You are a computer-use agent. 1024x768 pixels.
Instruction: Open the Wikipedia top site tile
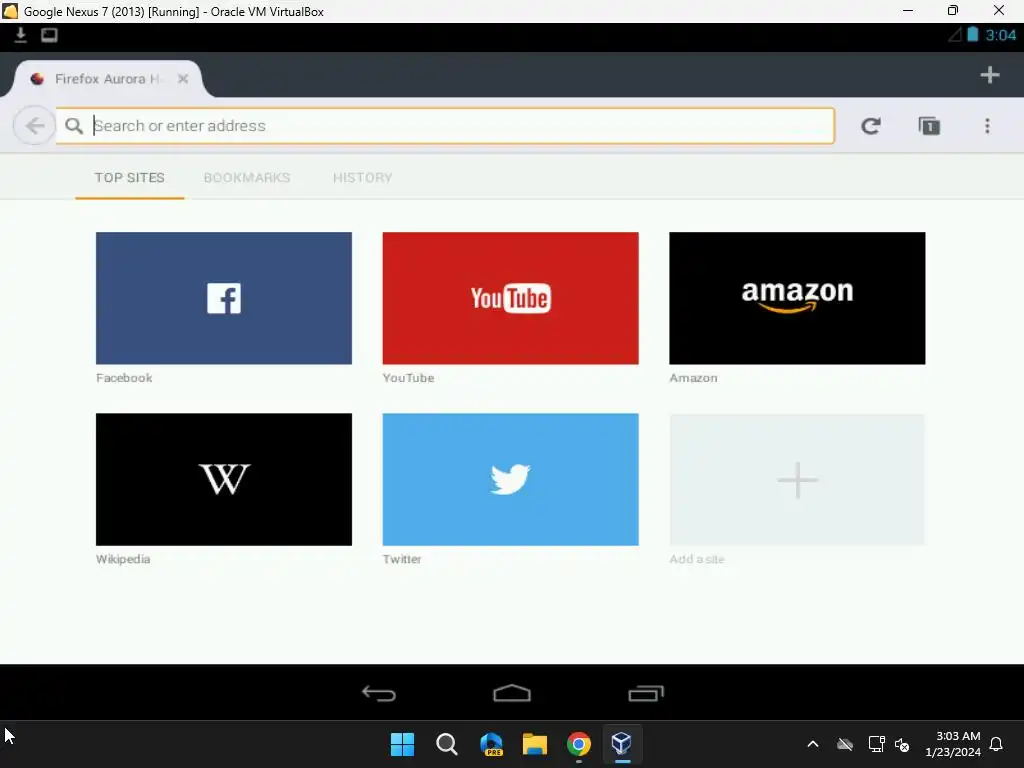point(223,479)
